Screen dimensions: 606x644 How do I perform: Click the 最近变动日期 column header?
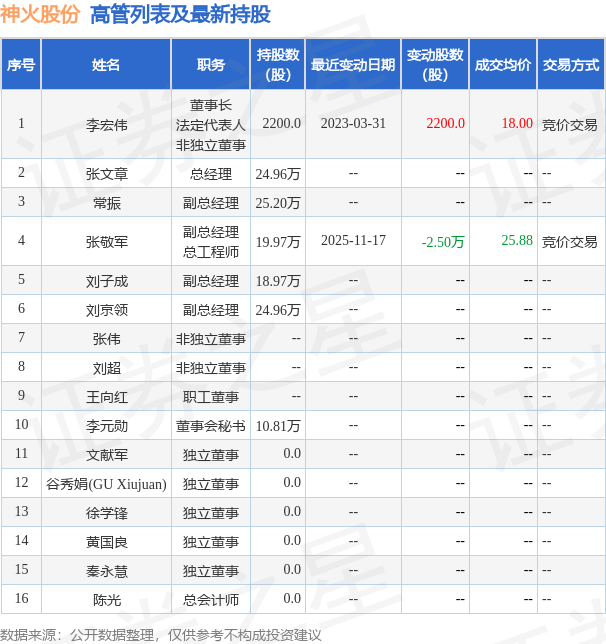click(x=353, y=64)
